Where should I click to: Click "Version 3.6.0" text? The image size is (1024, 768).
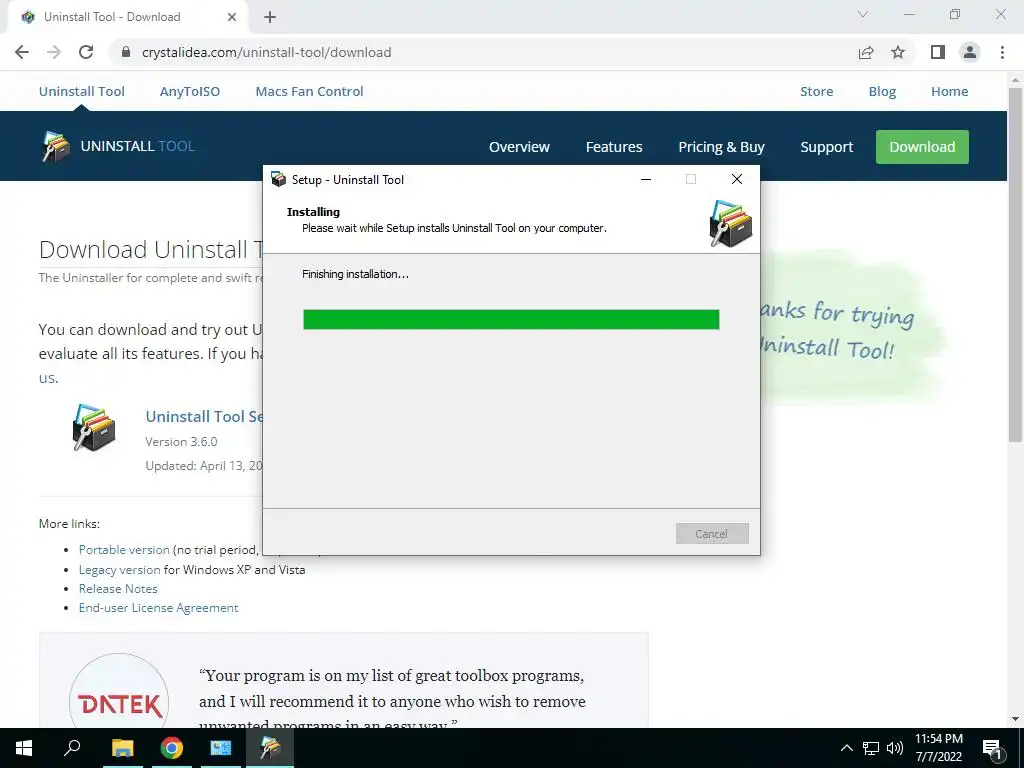[x=181, y=441]
